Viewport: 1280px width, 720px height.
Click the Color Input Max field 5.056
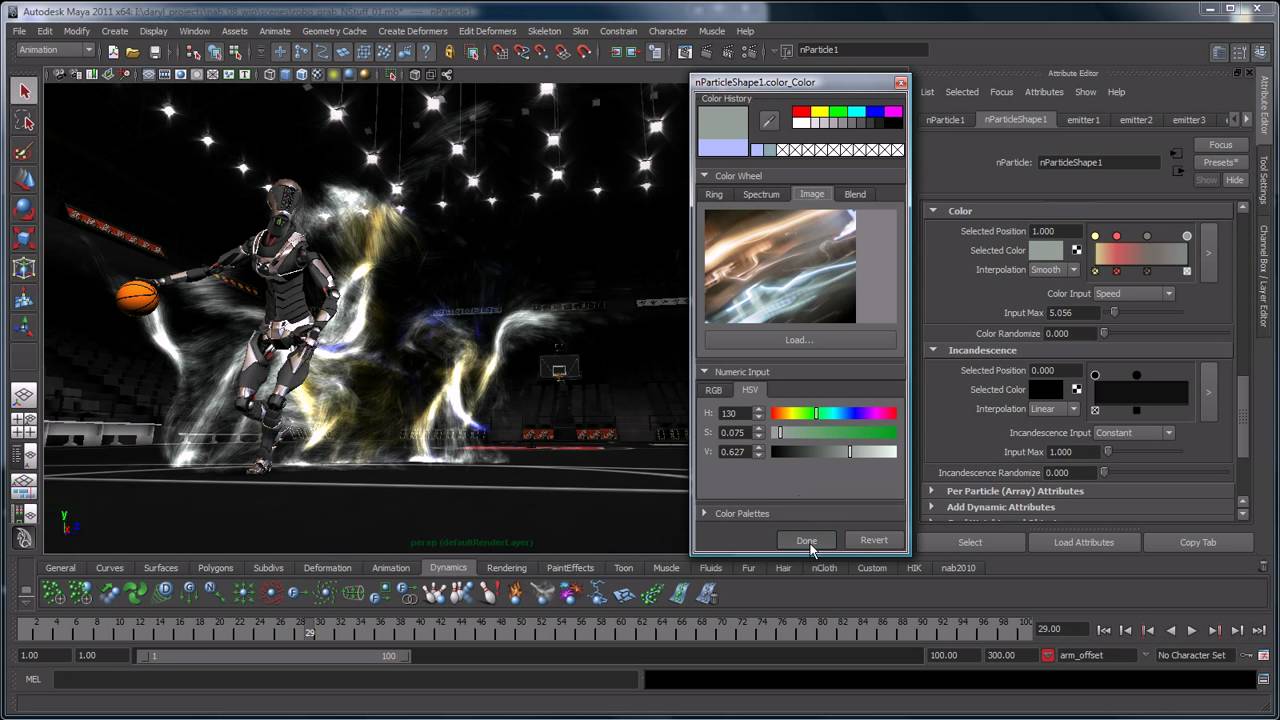click(1074, 313)
